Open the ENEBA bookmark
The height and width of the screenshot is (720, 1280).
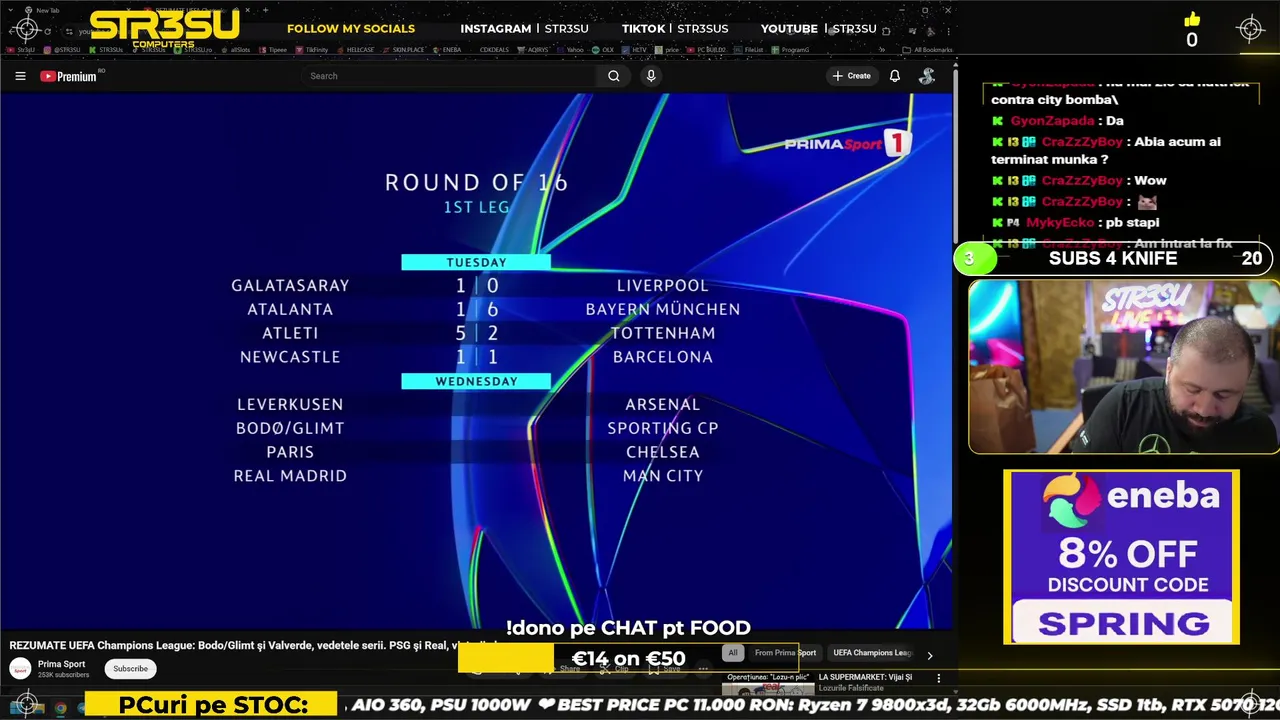[447, 49]
